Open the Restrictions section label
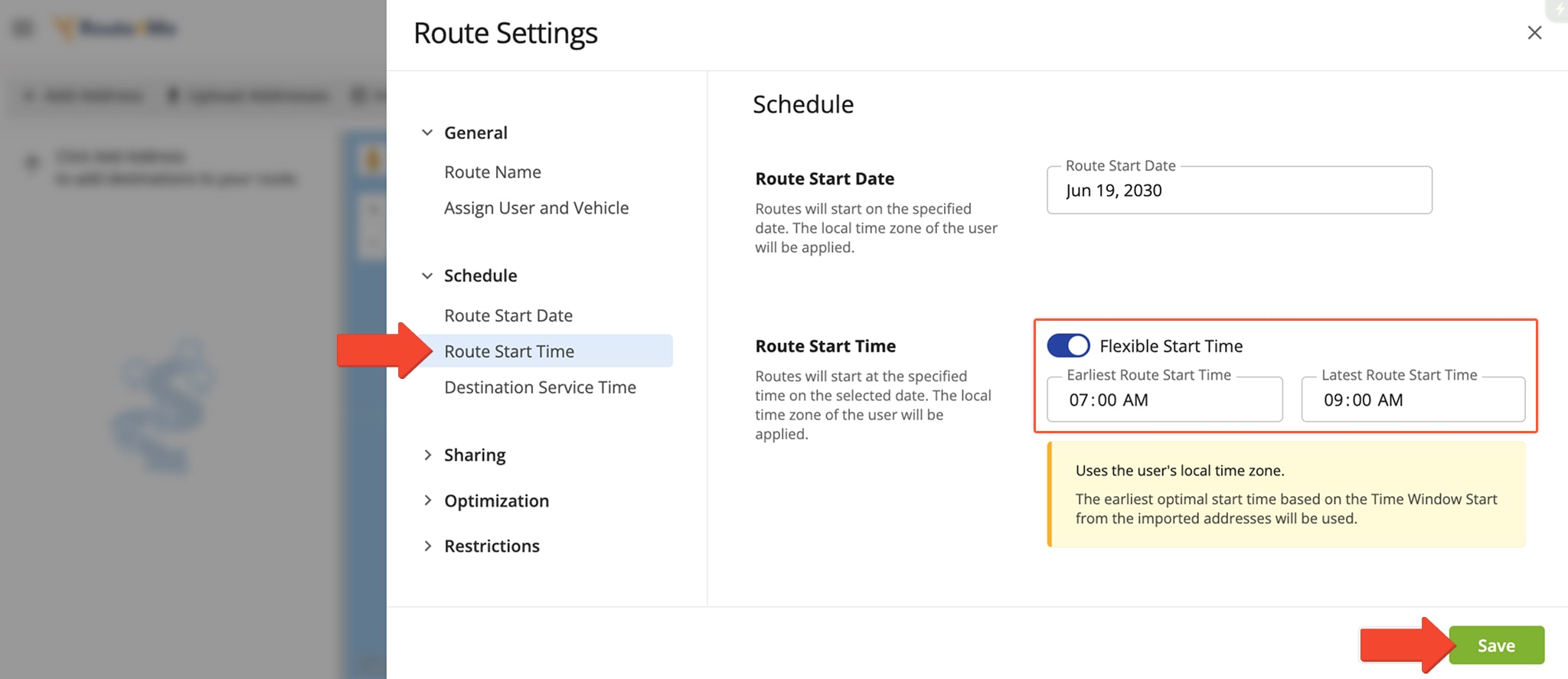Screen dimensions: 1568x679 (492, 546)
